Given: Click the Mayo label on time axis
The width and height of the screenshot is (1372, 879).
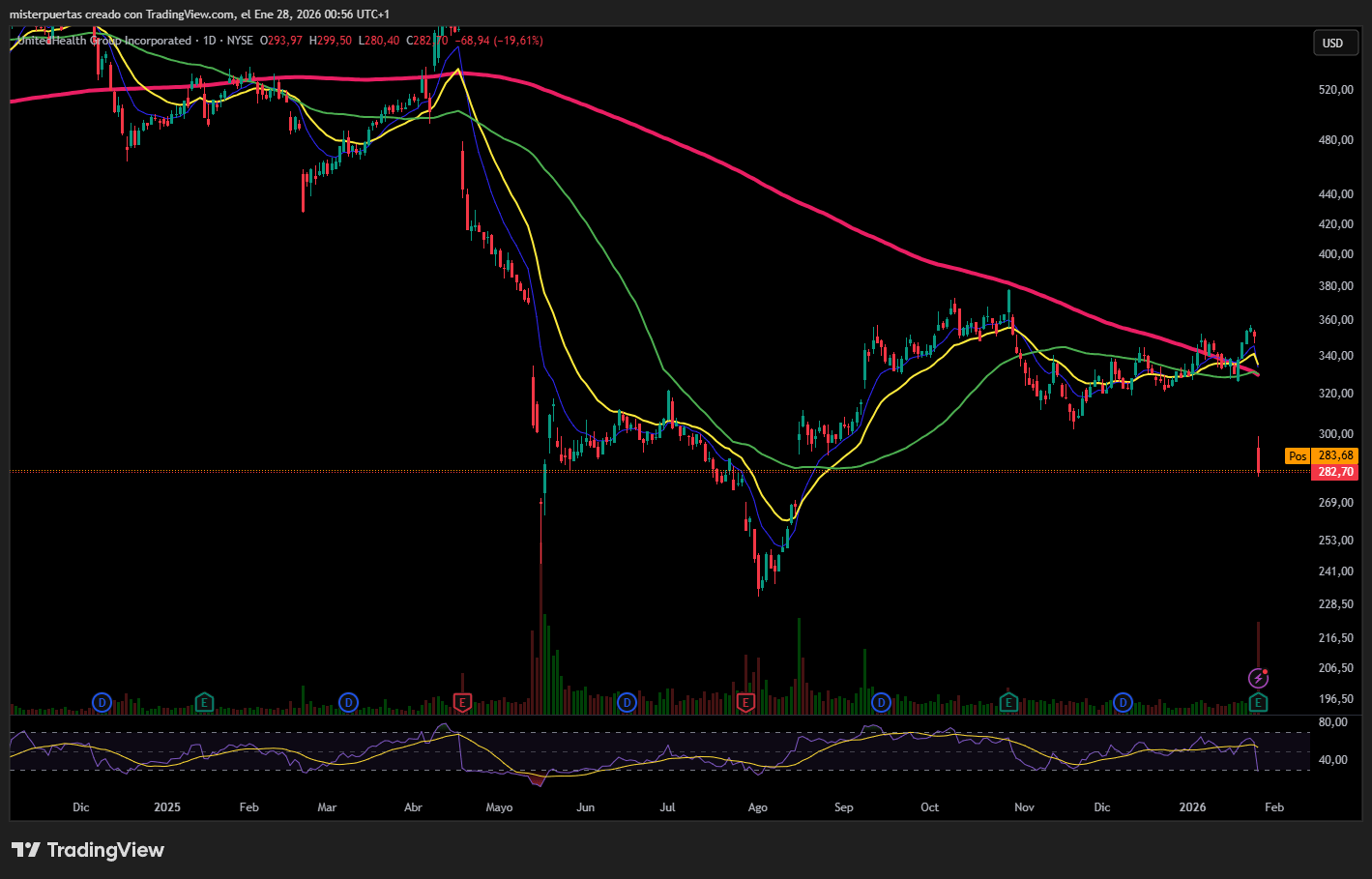Looking at the screenshot, I should pos(499,807).
